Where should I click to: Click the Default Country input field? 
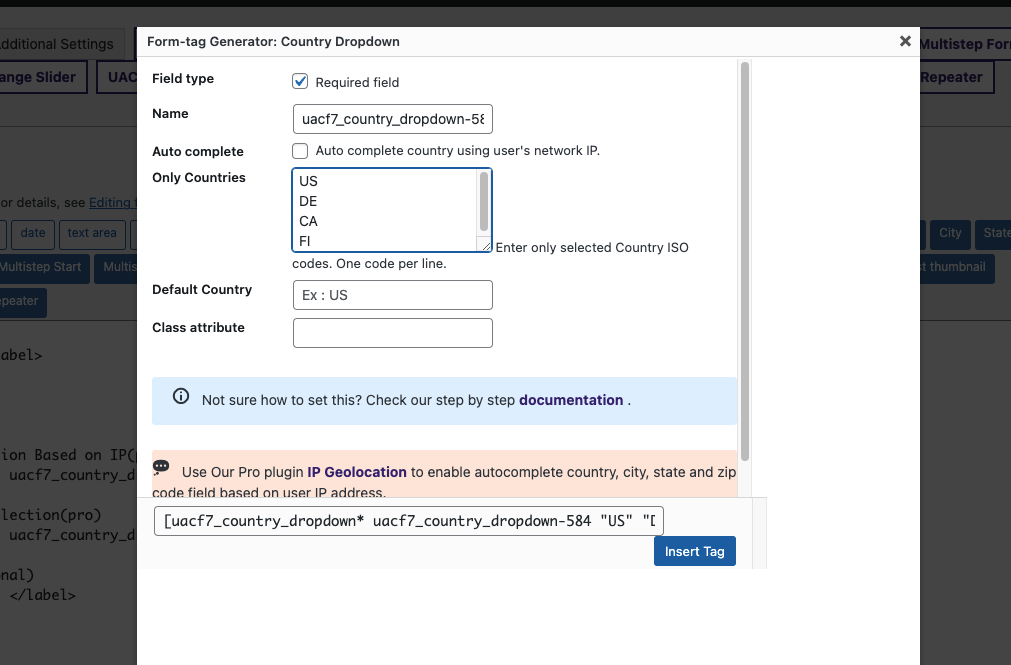392,295
